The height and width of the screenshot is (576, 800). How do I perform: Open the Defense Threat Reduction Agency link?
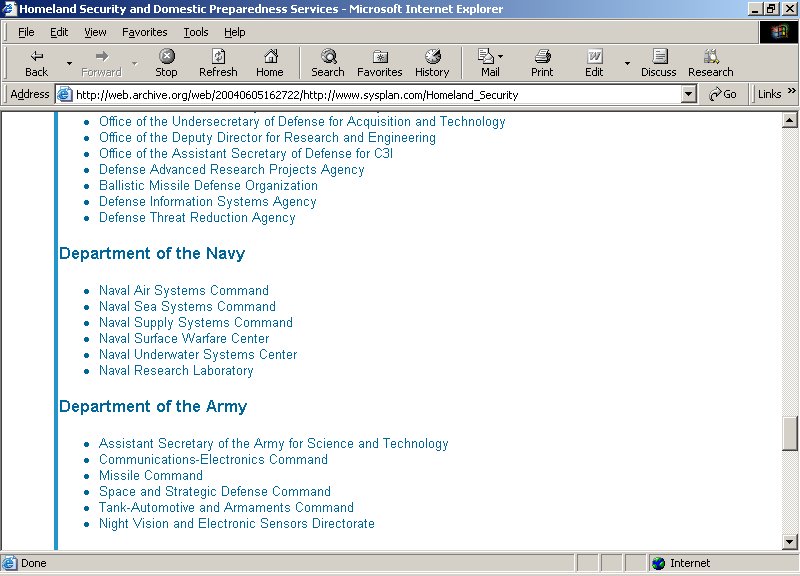pos(197,218)
